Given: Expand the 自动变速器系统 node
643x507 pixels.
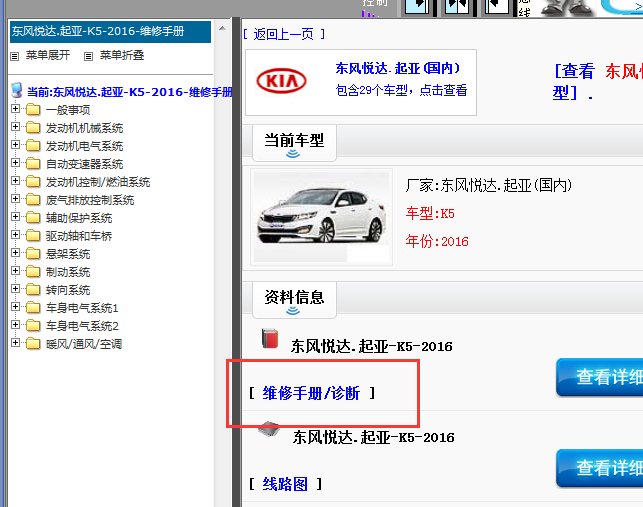Looking at the screenshot, I should 15,163.
